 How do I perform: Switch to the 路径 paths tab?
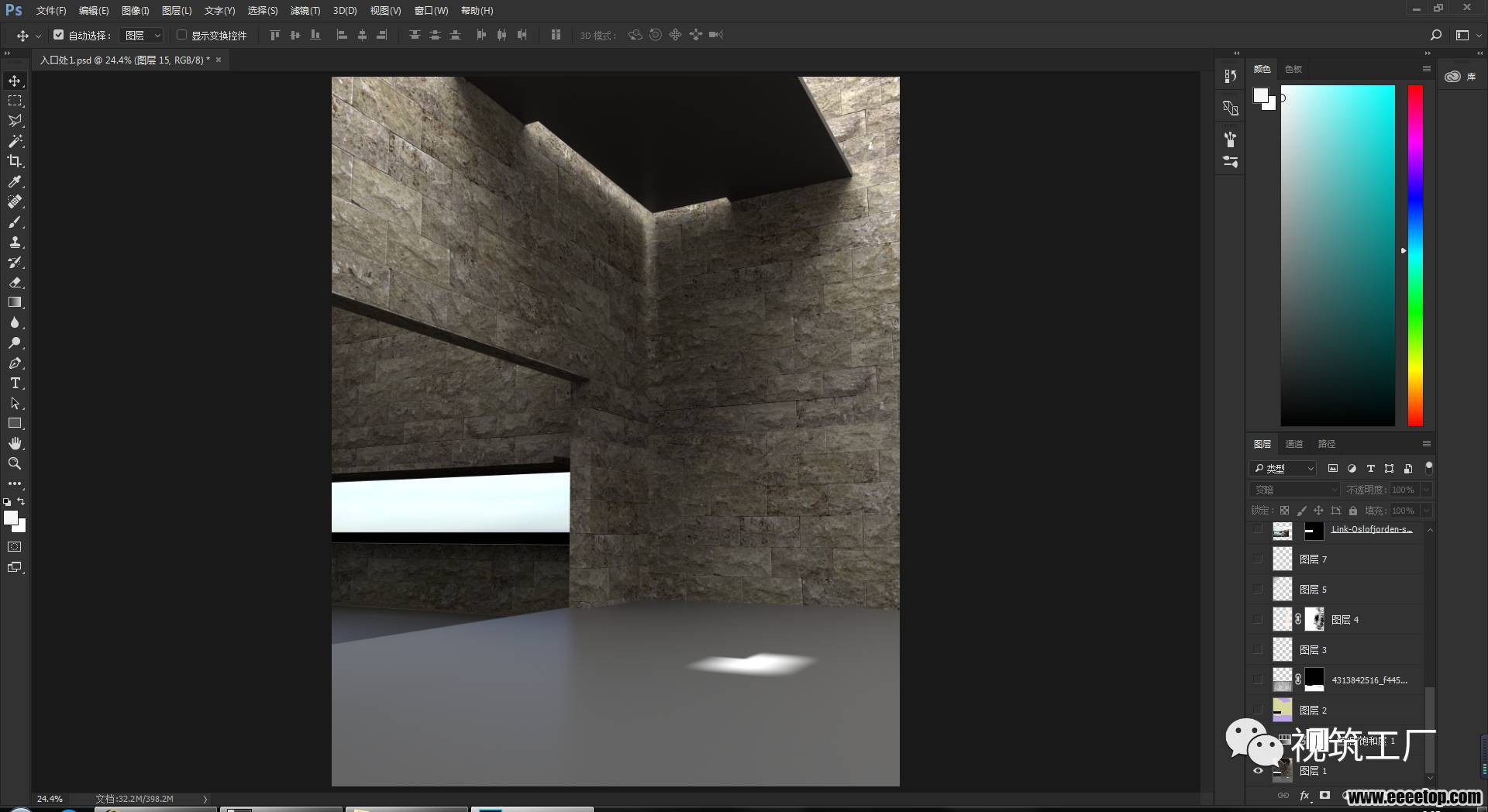pyautogui.click(x=1327, y=444)
